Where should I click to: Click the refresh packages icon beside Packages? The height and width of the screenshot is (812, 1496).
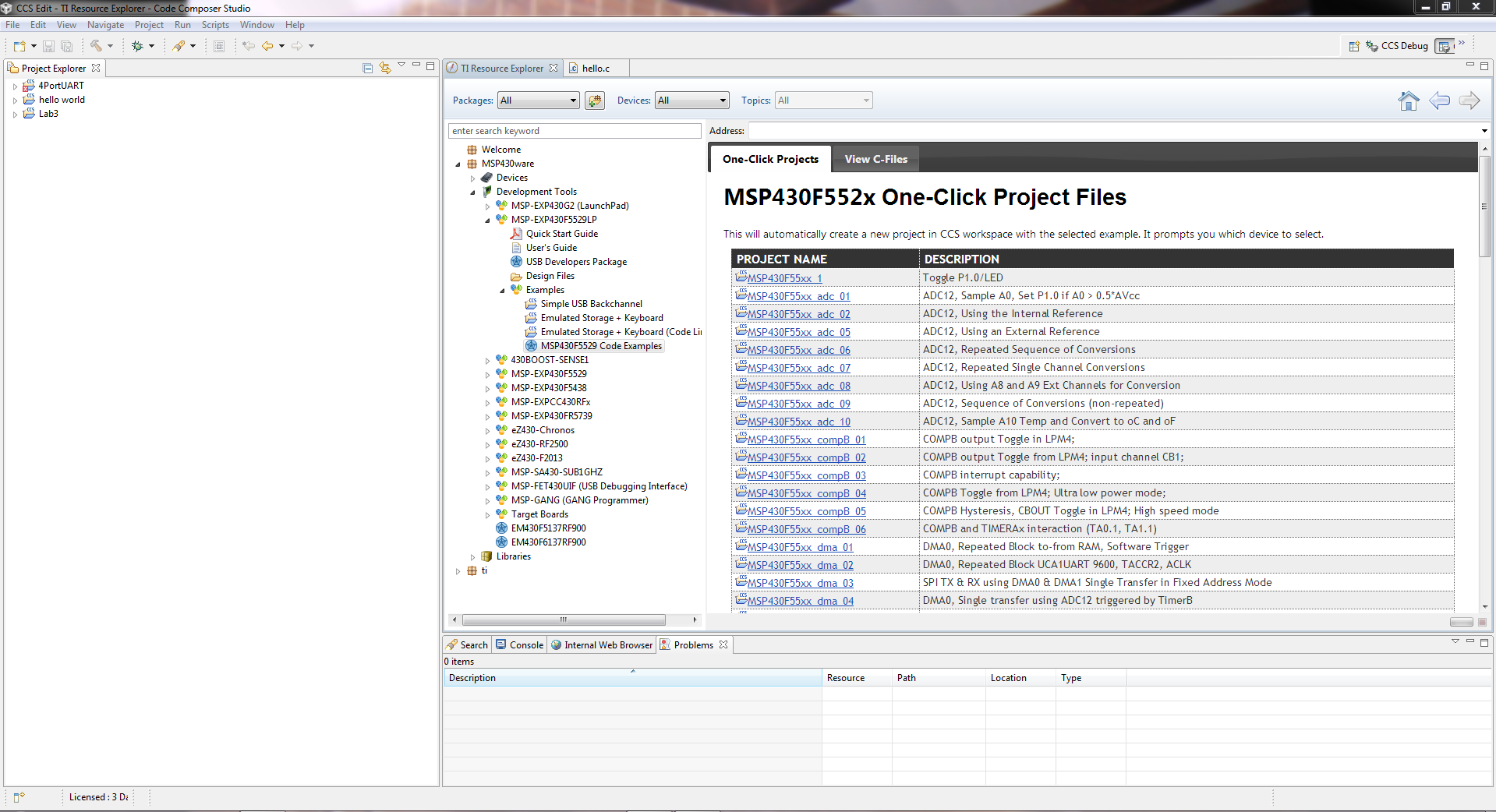(x=595, y=101)
